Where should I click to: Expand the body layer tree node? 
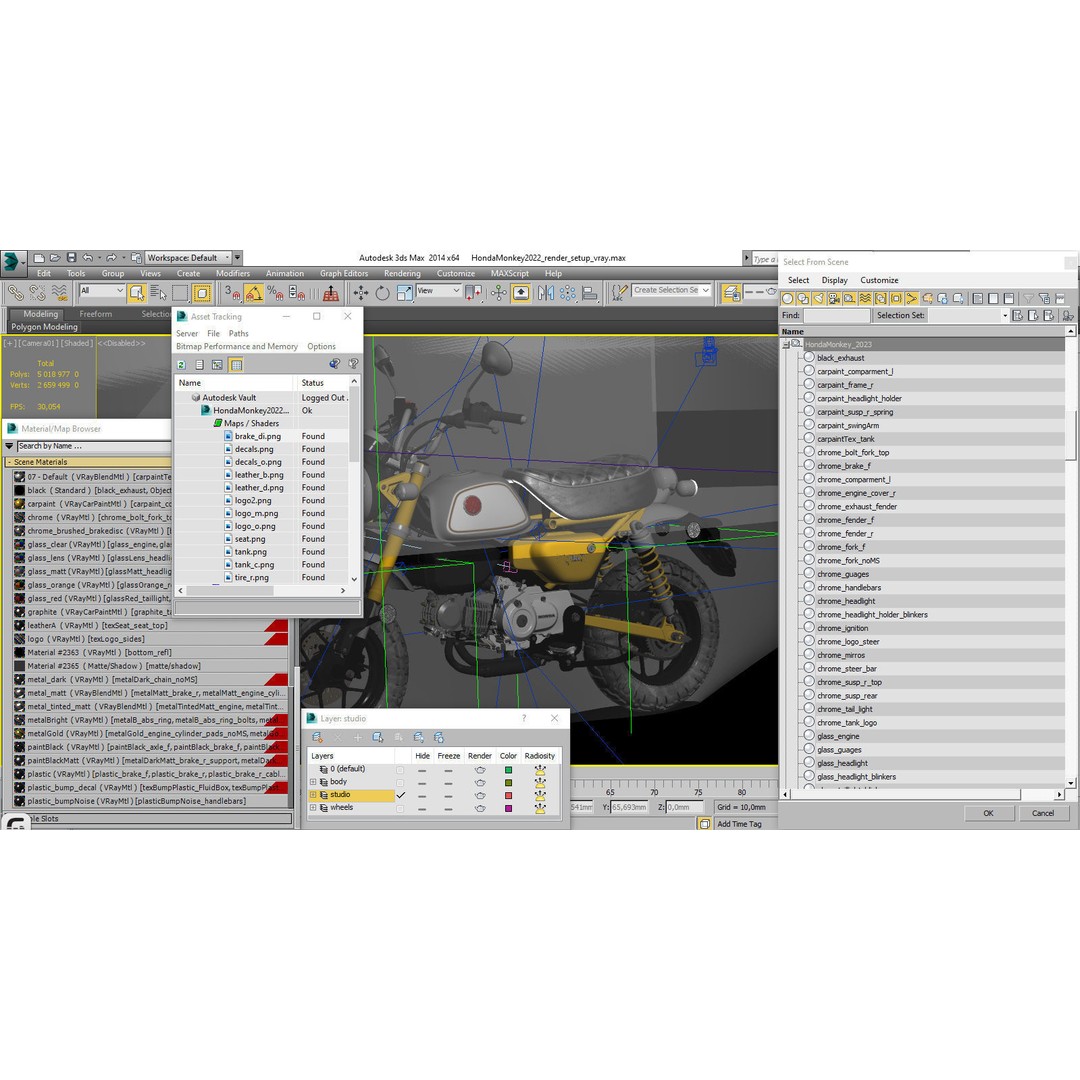click(313, 782)
